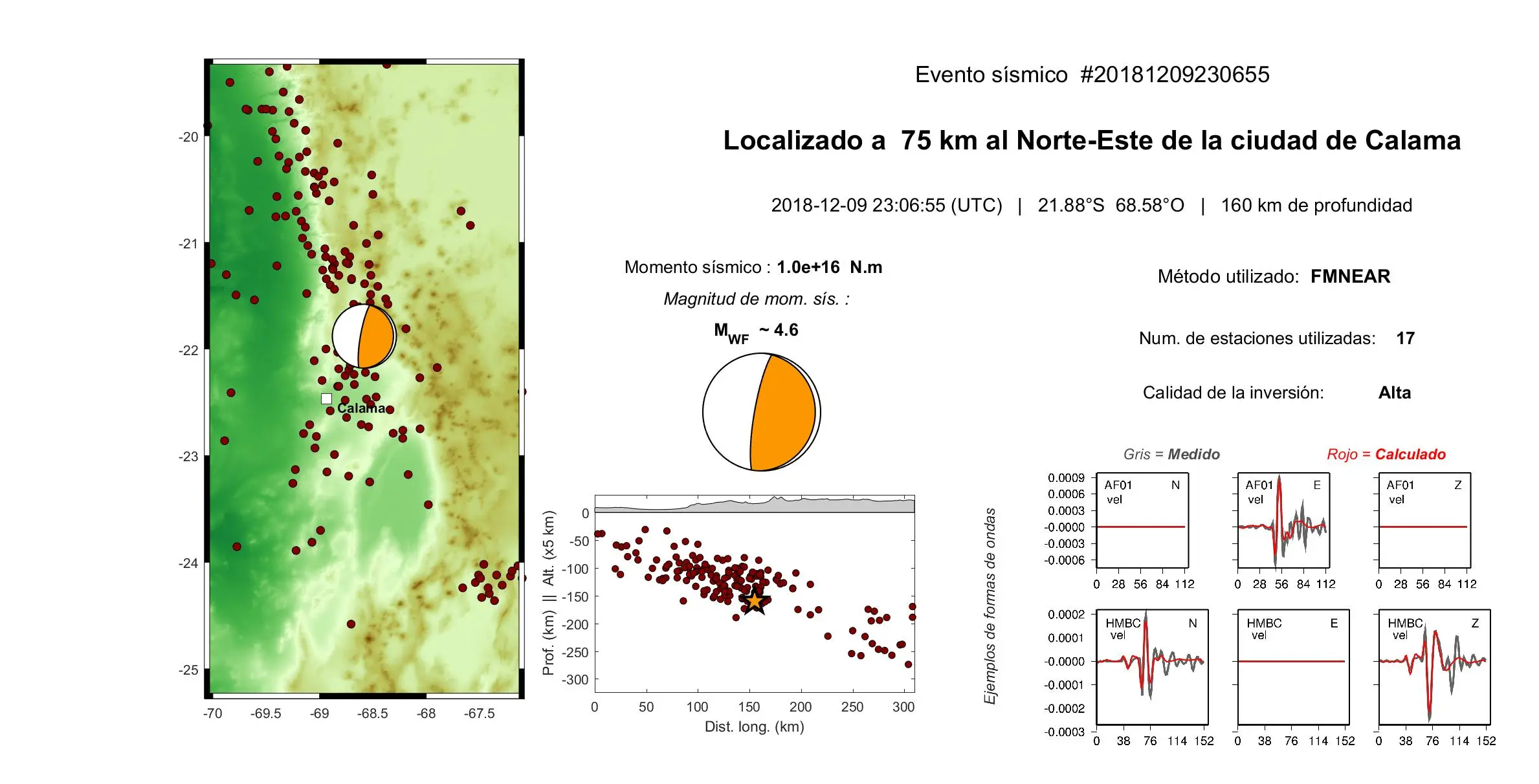Open the HMBC E waveform plot
The height and width of the screenshot is (784, 1539).
pos(1293,667)
